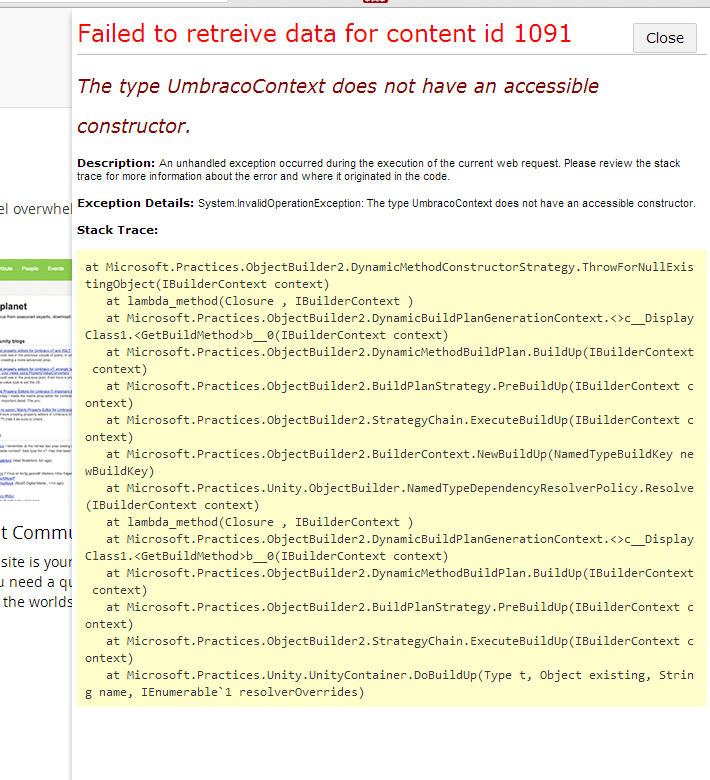This screenshot has height=780, width=710.
Task: Click the 'Exception Details:' label
Action: click(x=135, y=203)
